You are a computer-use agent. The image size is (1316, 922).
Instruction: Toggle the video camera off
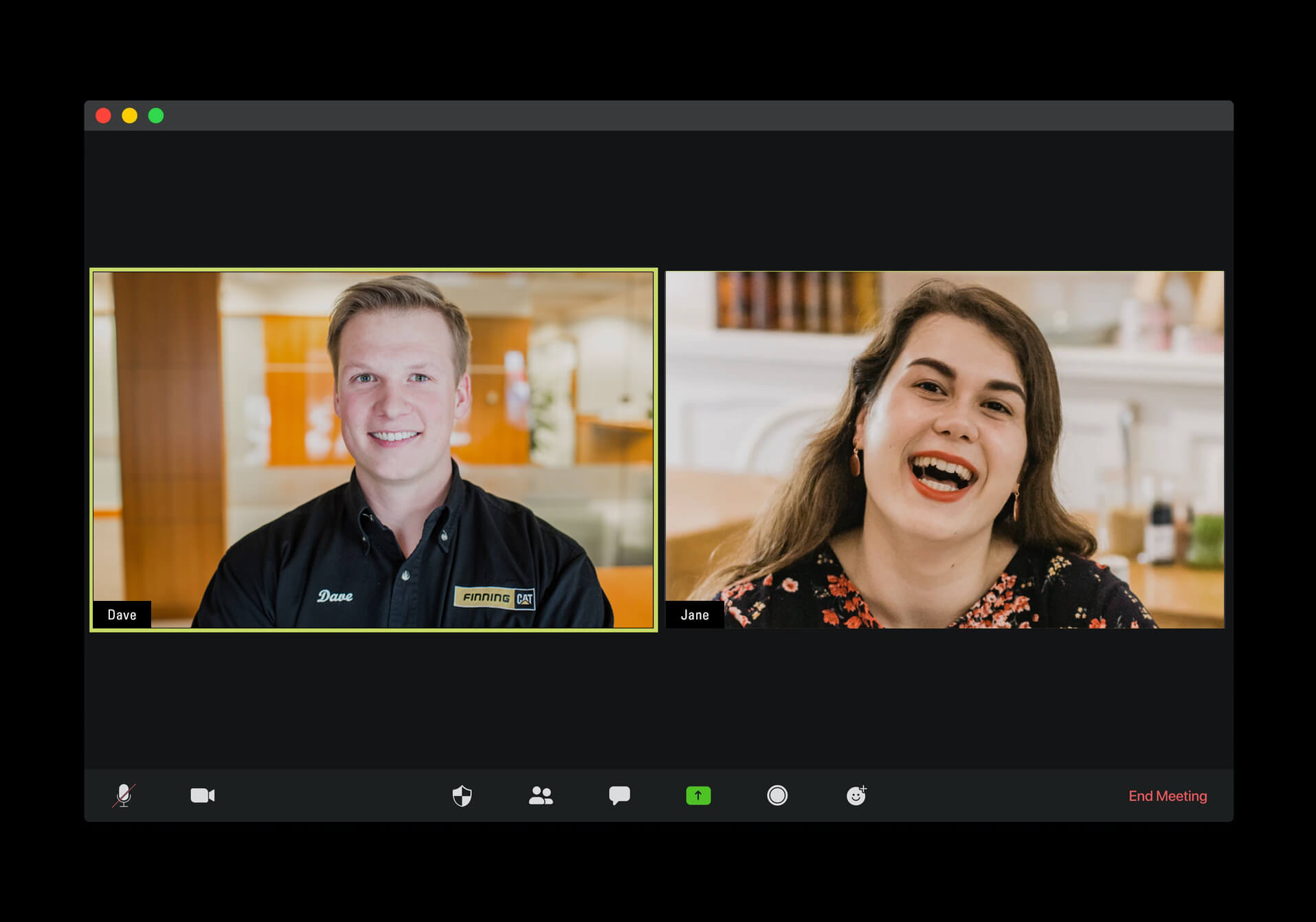tap(202, 795)
